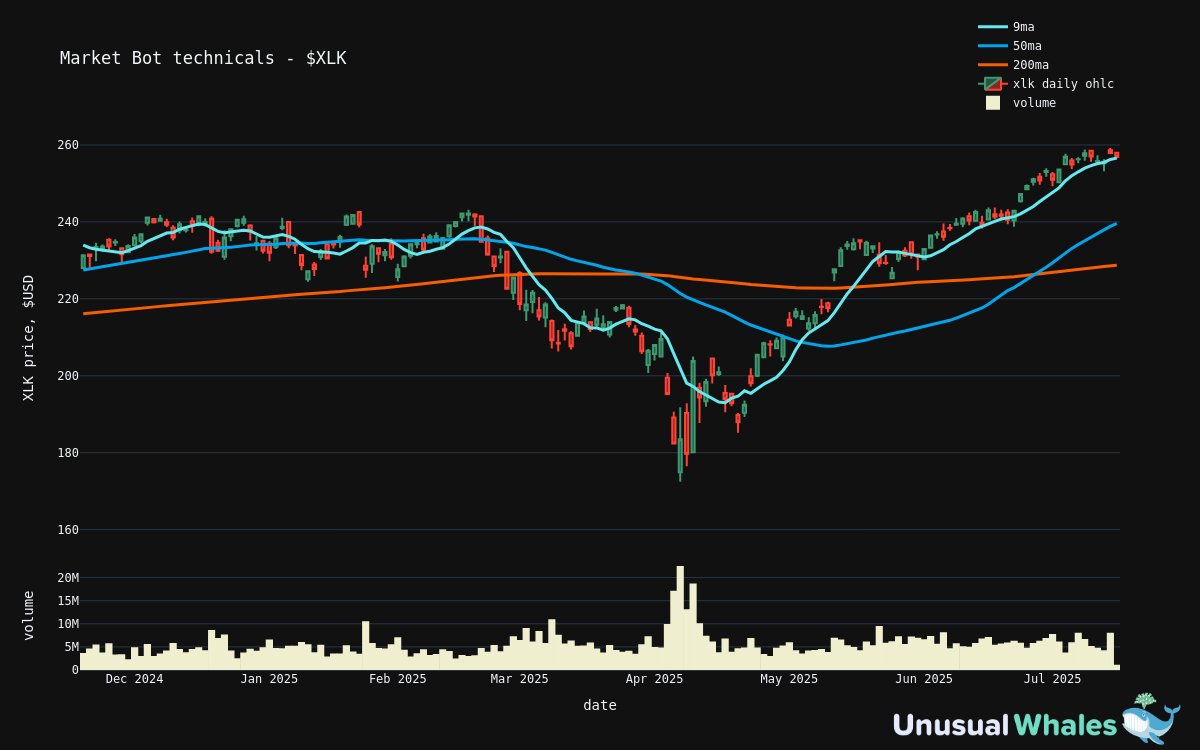Viewport: 1200px width, 750px height.
Task: Click the cream volume legend square swatch
Action: click(x=993, y=103)
